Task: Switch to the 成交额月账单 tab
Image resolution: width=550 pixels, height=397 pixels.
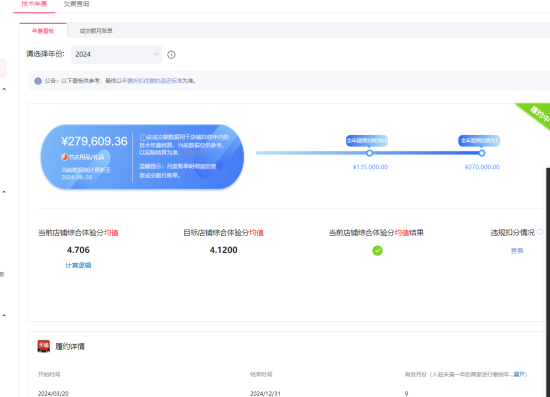Action: click(96, 31)
